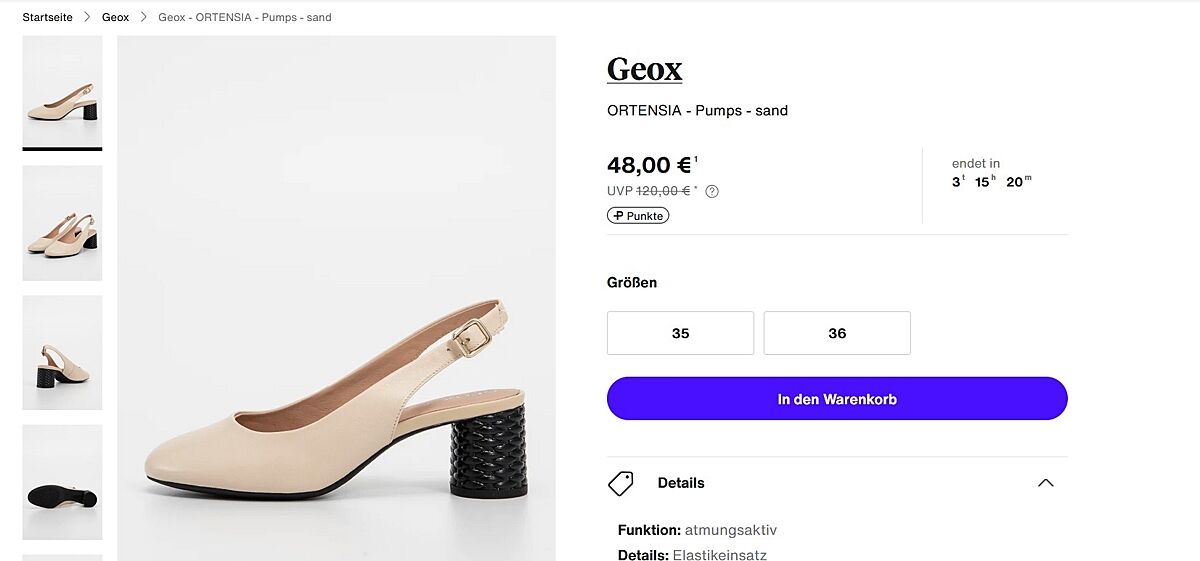Click the UVP price info question mark icon
1200x561 pixels.
coord(712,191)
